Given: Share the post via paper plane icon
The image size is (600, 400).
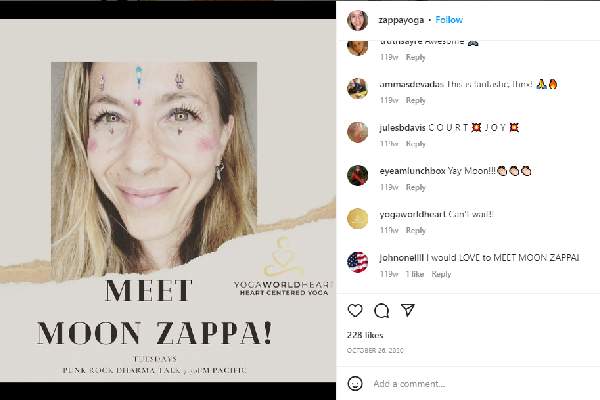Looking at the screenshot, I should pos(406,310).
